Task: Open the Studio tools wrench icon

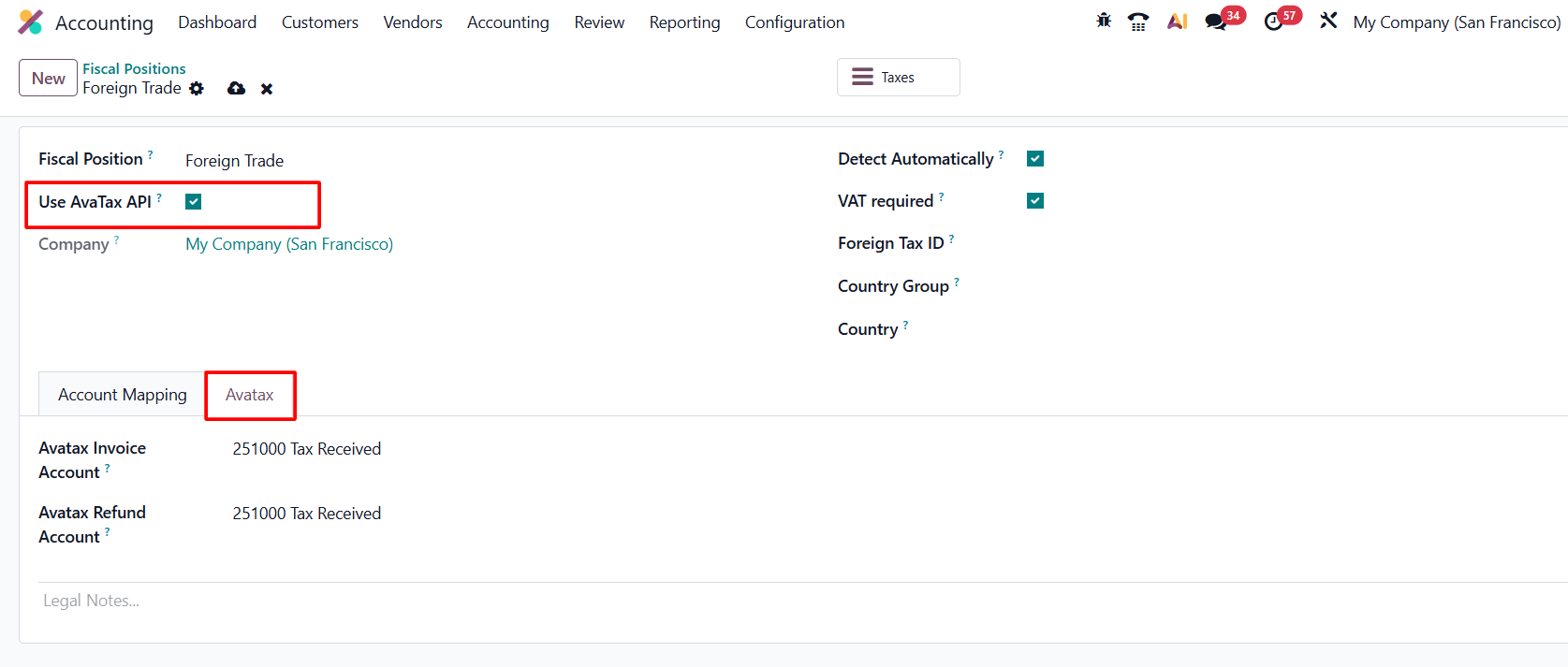Action: click(x=1328, y=21)
